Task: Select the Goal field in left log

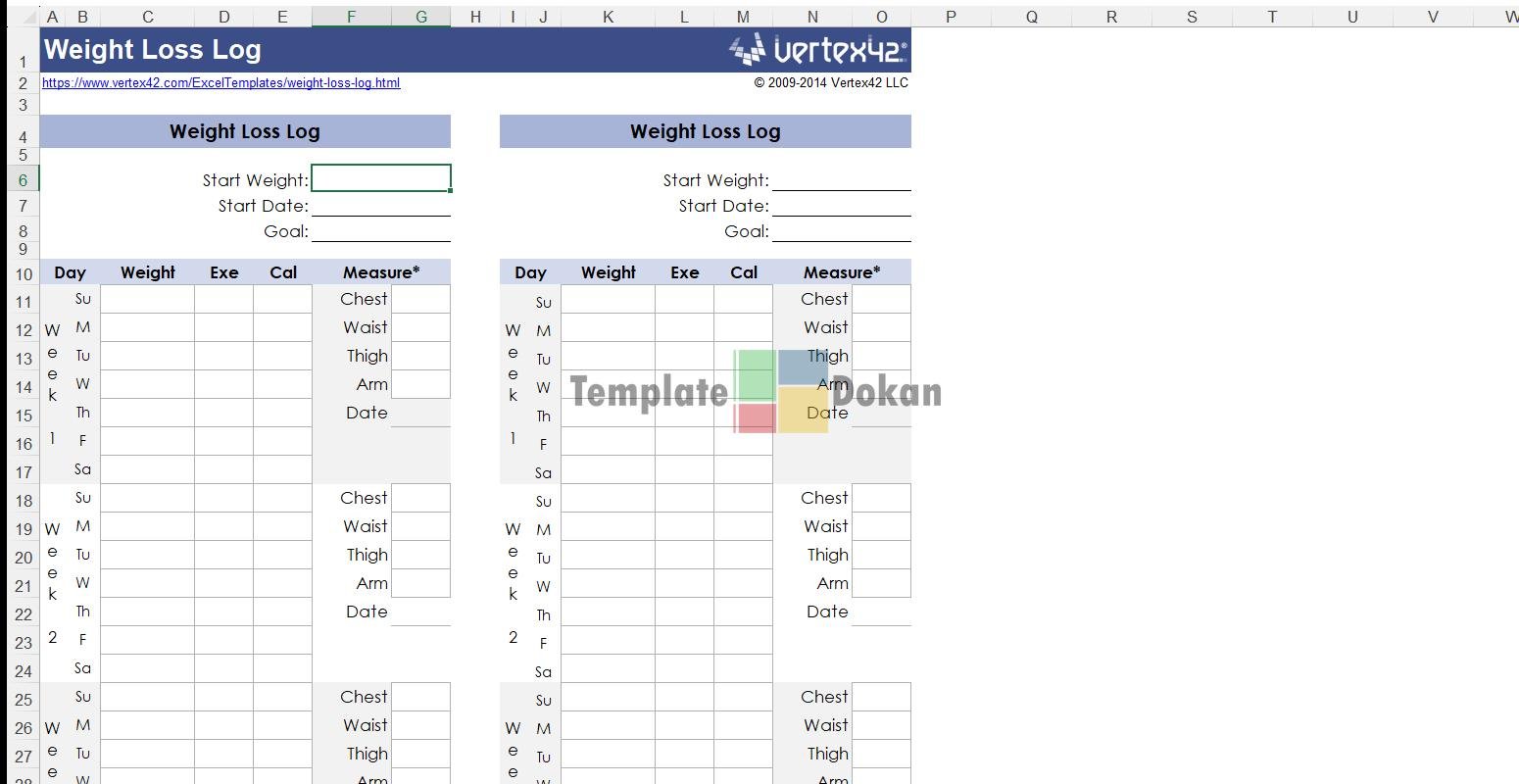Action: coord(380,231)
